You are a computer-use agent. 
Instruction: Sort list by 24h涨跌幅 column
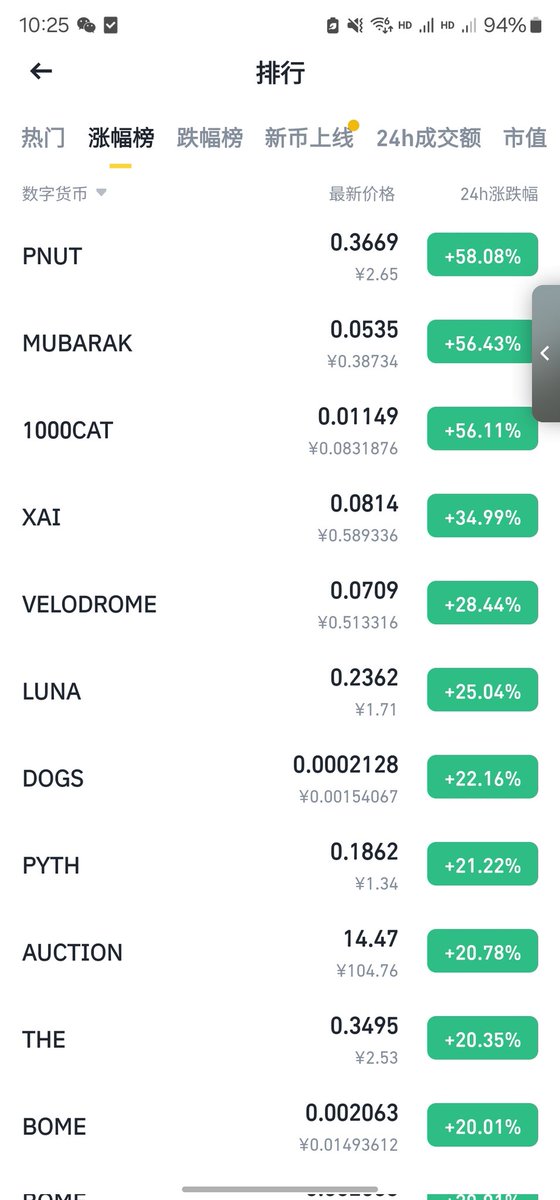[x=499, y=194]
